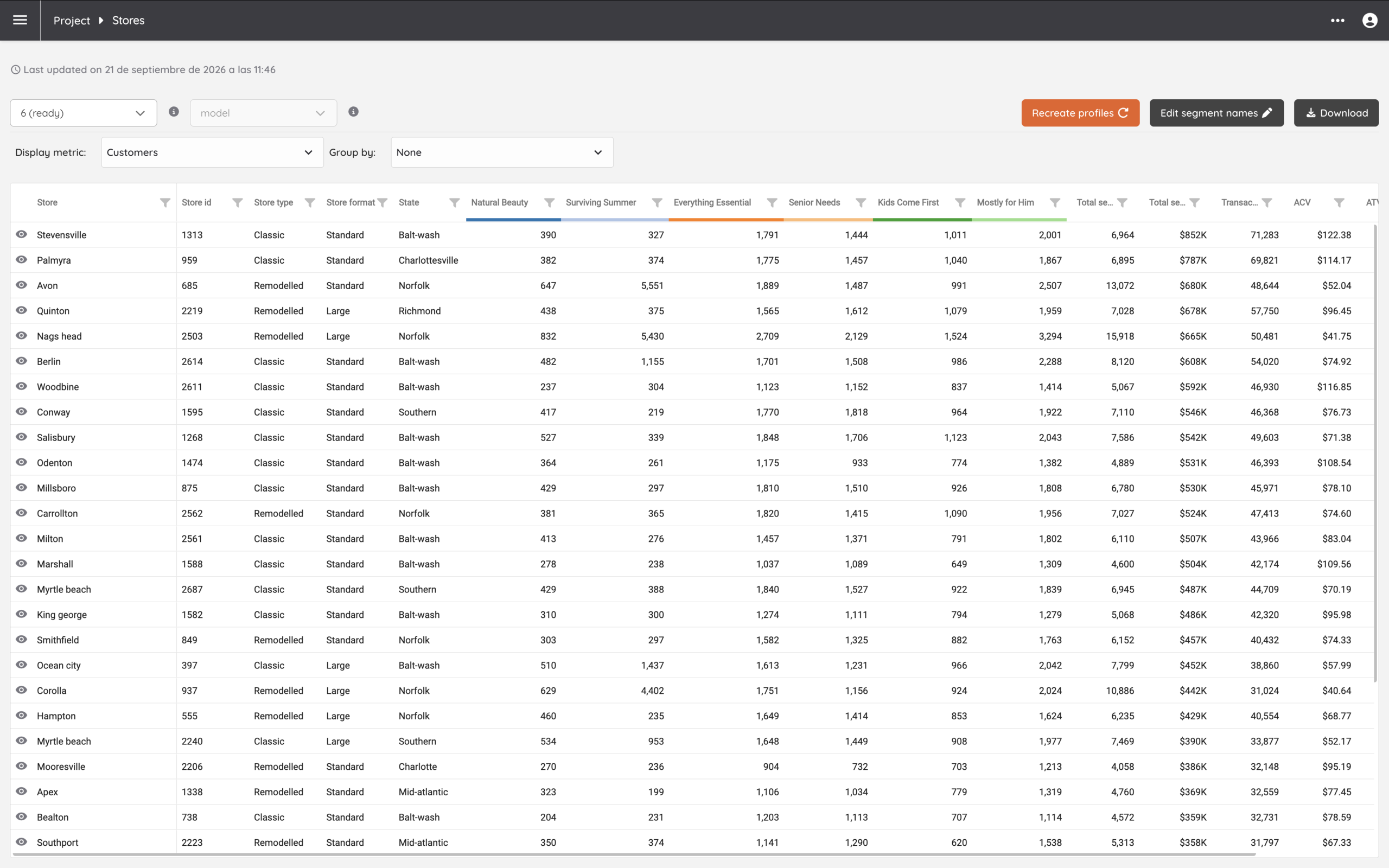Screen dimensions: 1389x868
Task: Click the $852K total sales value
Action: click(1193, 235)
